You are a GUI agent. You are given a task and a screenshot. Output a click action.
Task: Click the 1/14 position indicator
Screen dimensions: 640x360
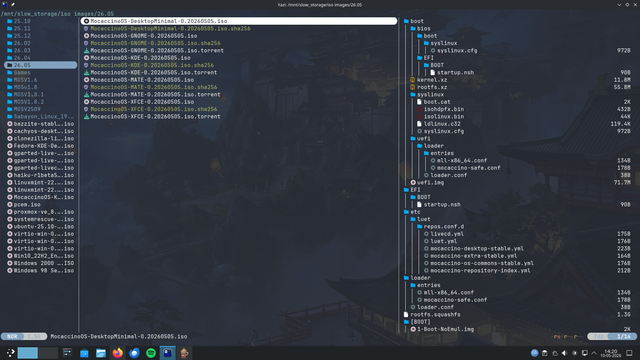(x=623, y=336)
